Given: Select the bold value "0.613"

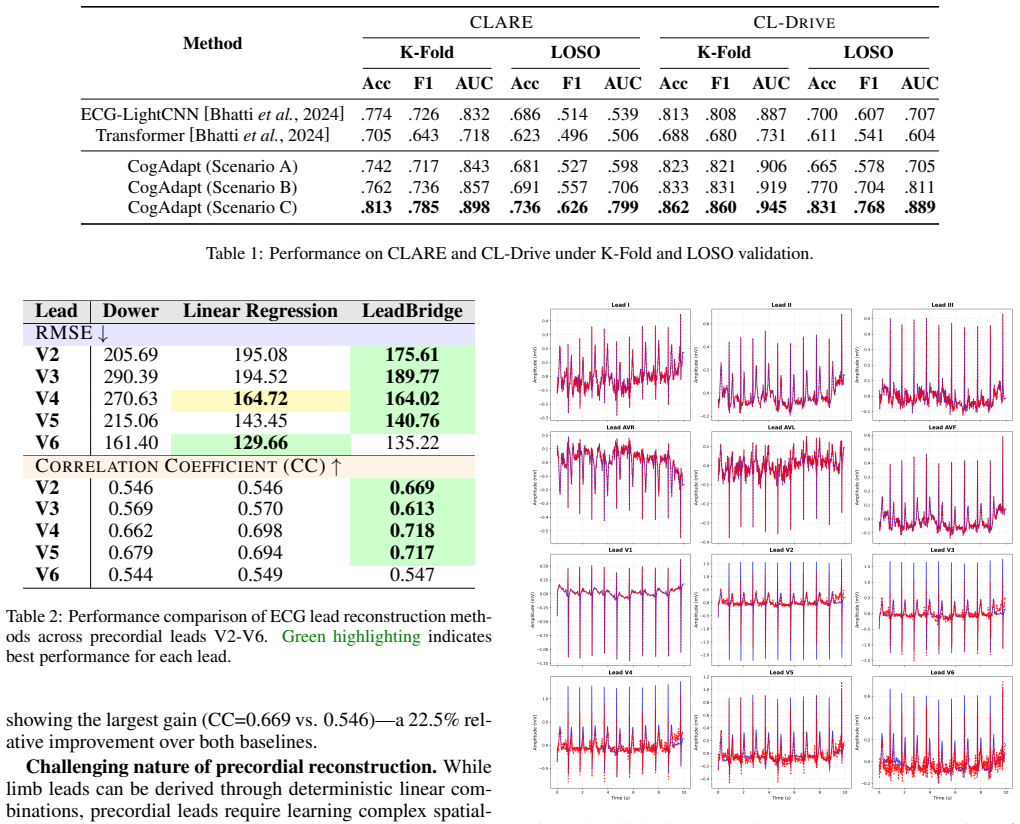Looking at the screenshot, I should (x=412, y=509).
